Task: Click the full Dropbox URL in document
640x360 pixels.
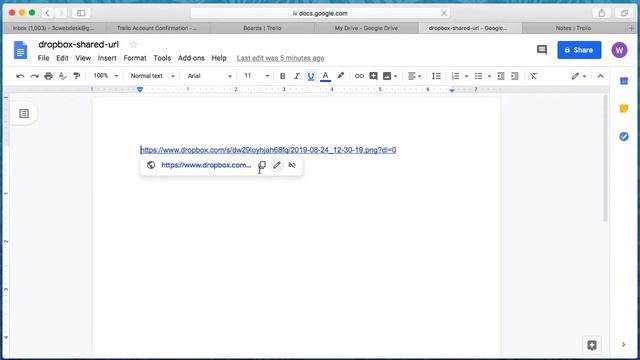Action: pyautogui.click(x=268, y=150)
